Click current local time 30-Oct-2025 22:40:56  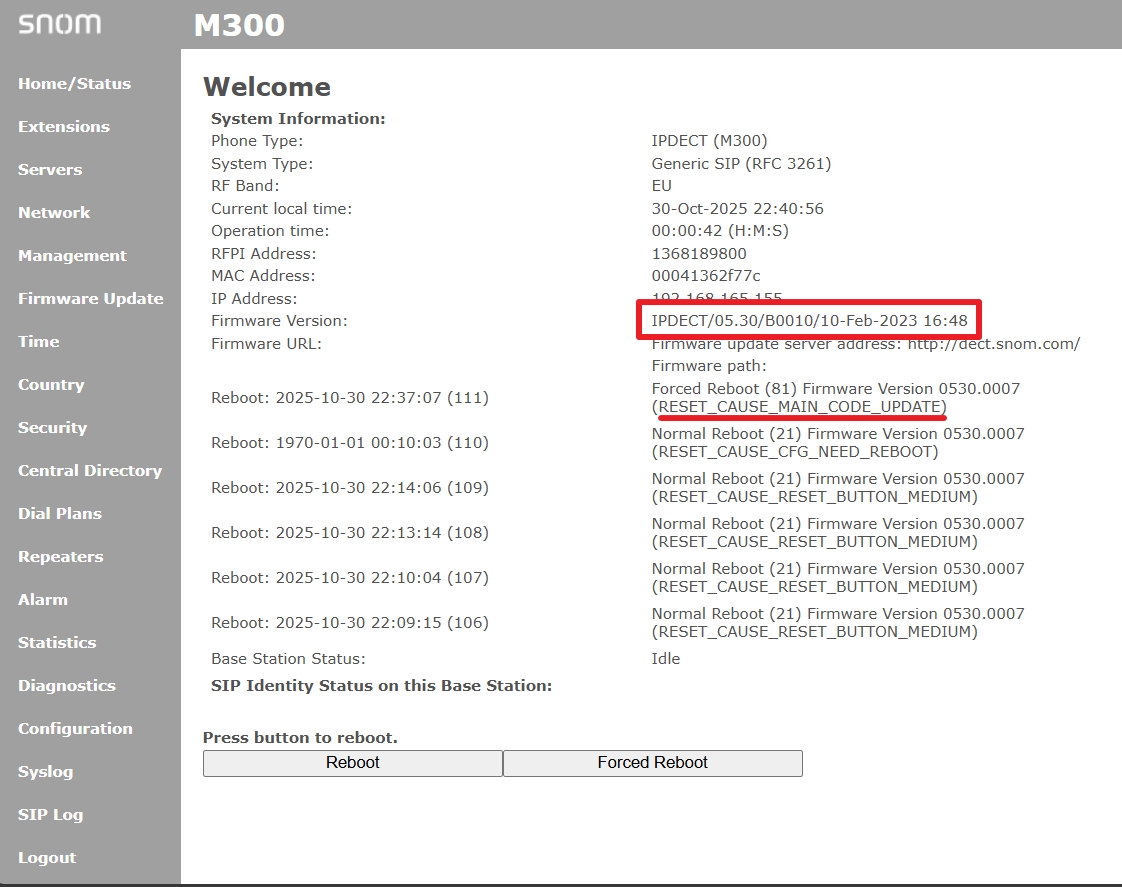(737, 208)
